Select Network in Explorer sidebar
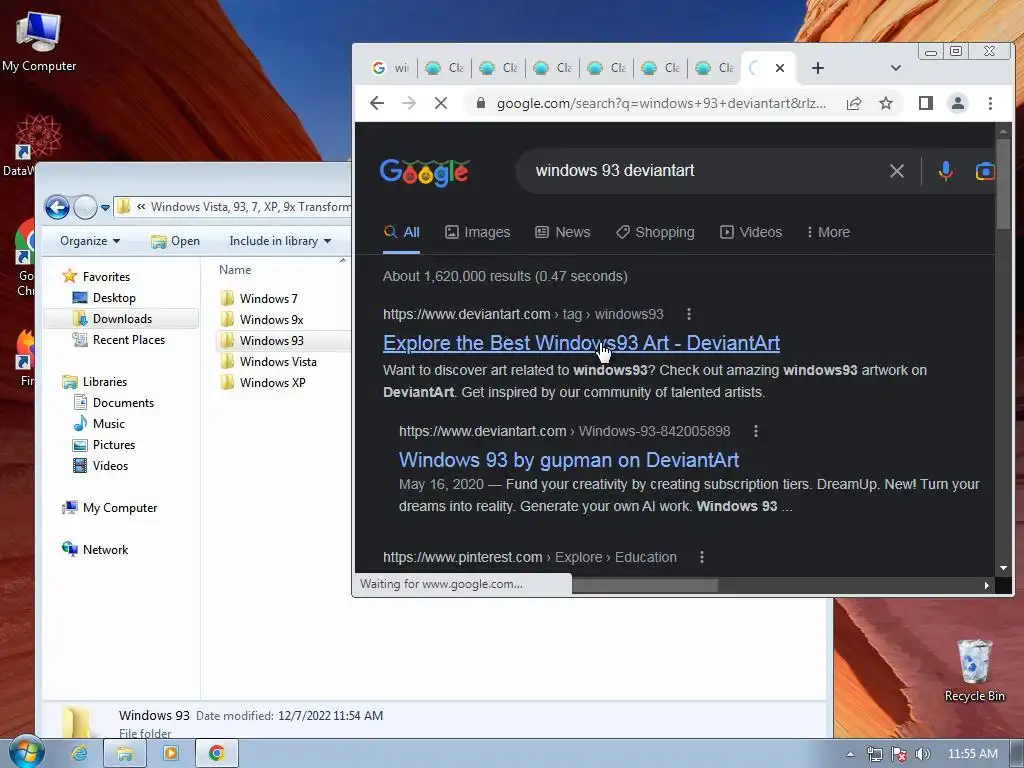1024x768 pixels. pyautogui.click(x=105, y=550)
